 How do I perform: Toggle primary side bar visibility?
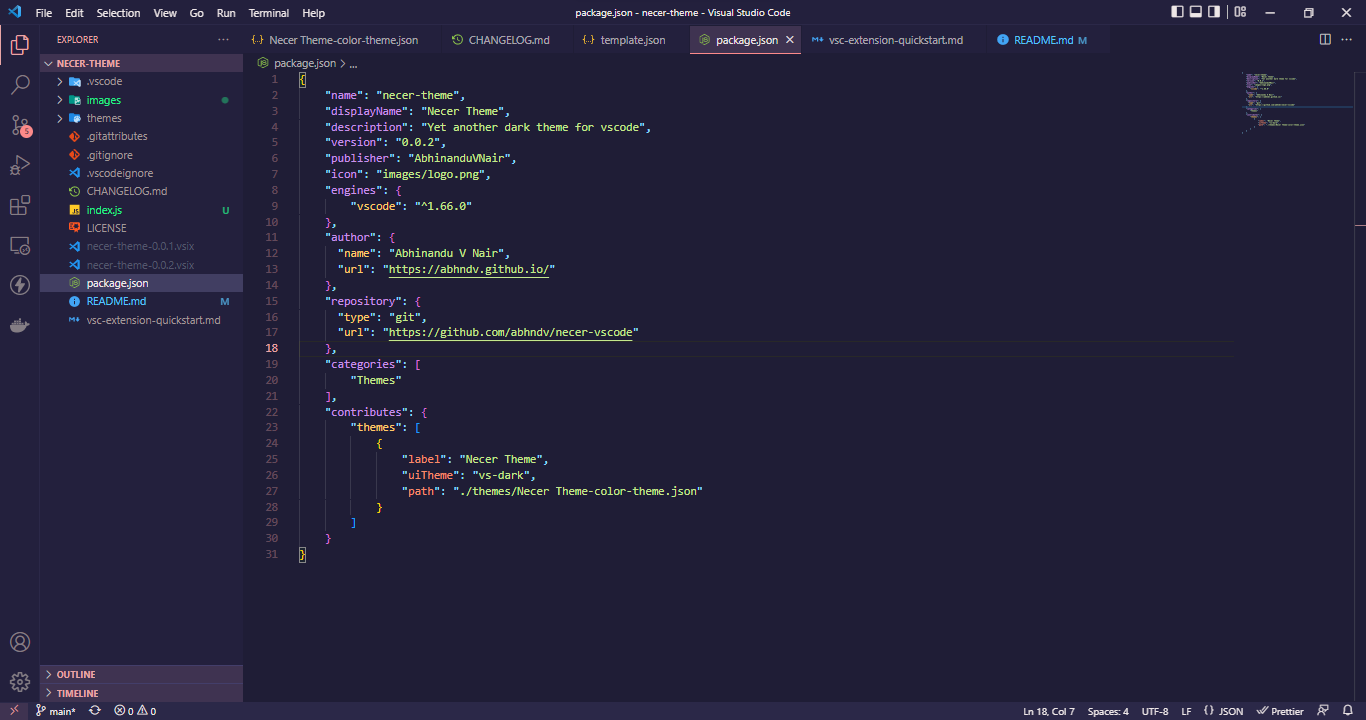(x=1178, y=13)
